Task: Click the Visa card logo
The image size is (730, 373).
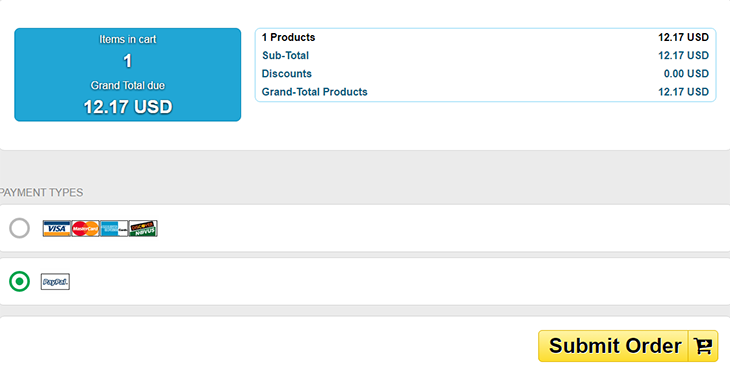Action: (56, 229)
